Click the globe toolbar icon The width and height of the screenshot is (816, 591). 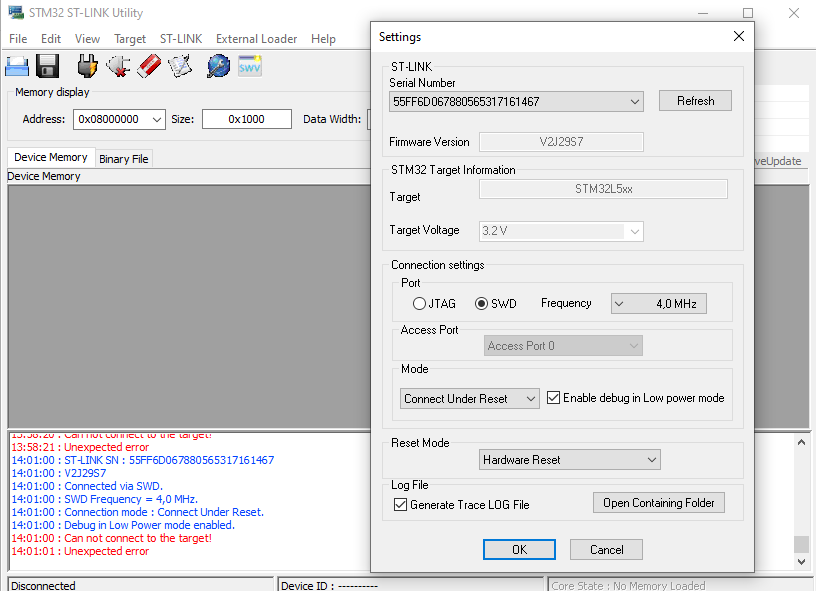219,66
